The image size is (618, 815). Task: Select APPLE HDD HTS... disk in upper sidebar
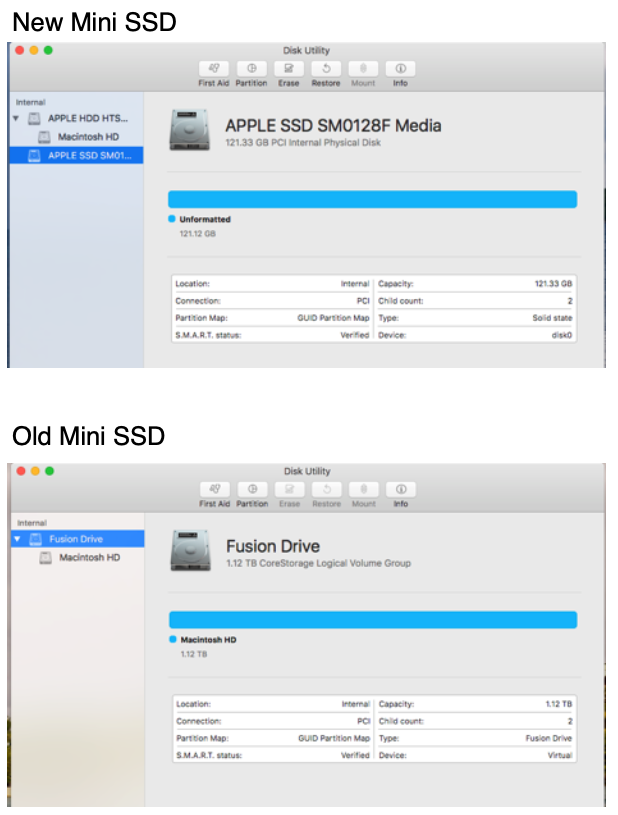tap(76, 119)
